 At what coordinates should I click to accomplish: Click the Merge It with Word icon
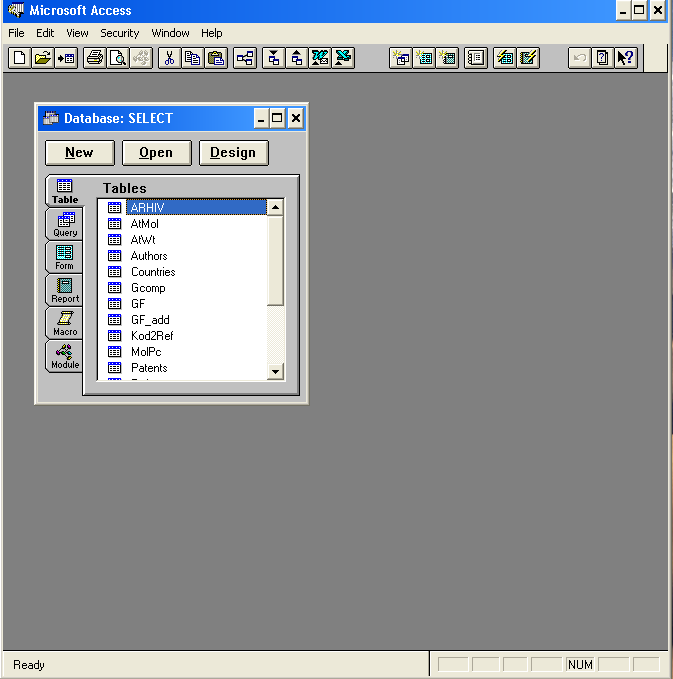pyautogui.click(x=320, y=58)
